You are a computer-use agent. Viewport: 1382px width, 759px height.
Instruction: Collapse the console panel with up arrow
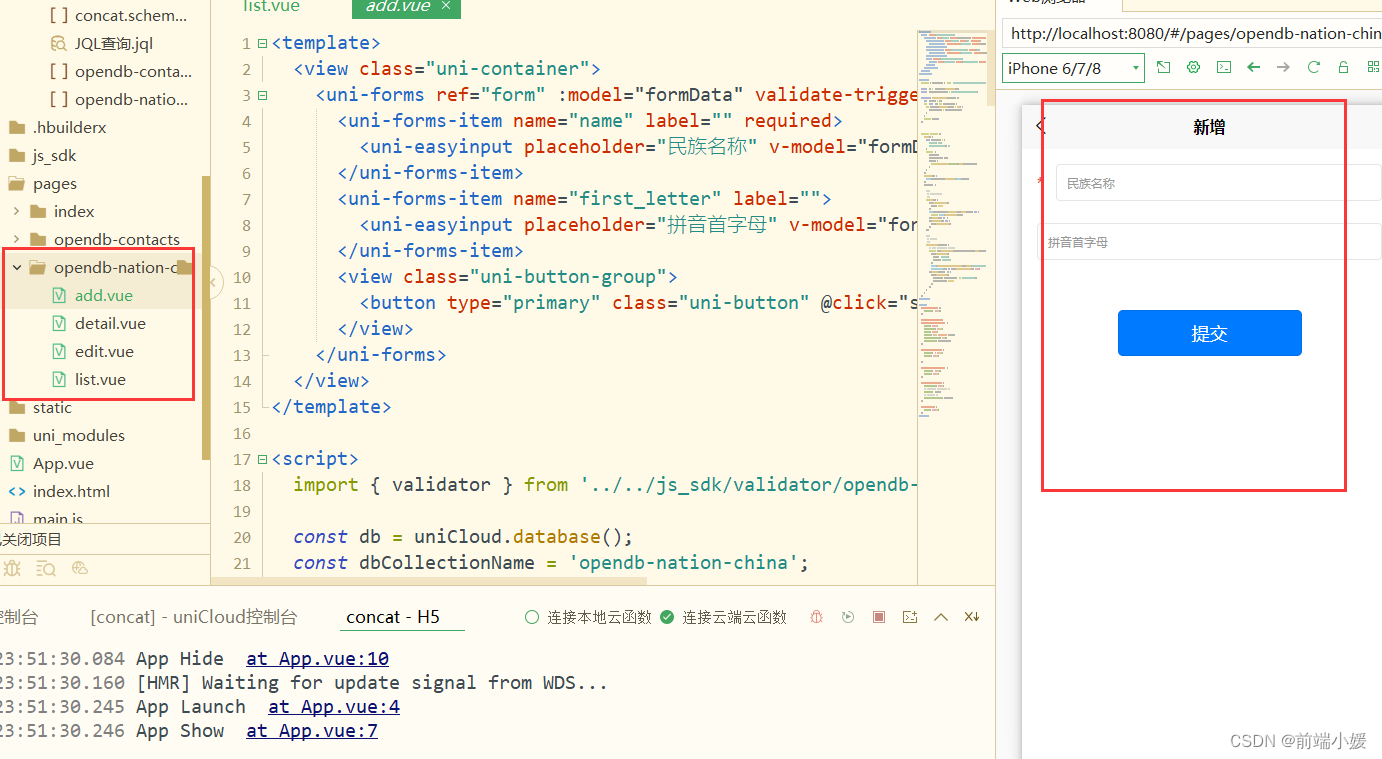click(x=941, y=617)
